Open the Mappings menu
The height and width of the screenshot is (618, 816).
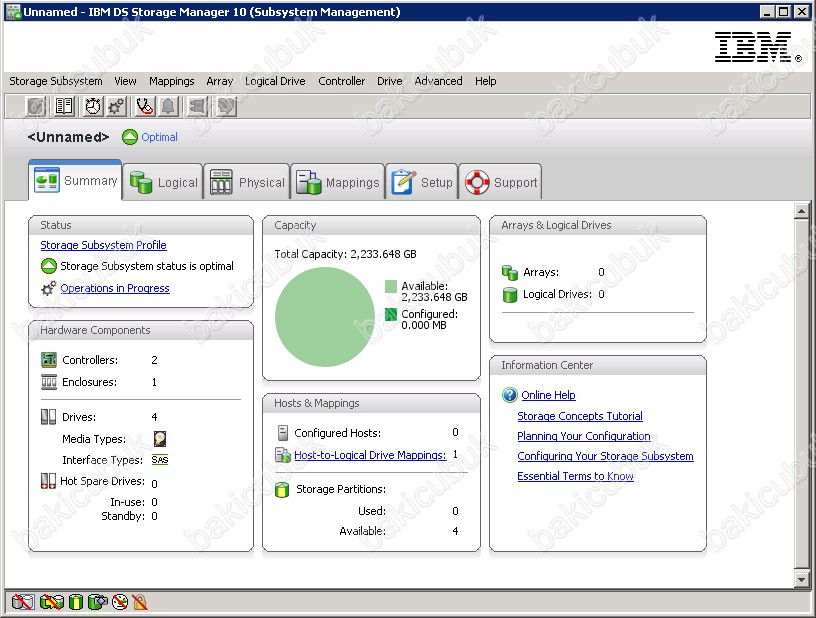pyautogui.click(x=171, y=81)
